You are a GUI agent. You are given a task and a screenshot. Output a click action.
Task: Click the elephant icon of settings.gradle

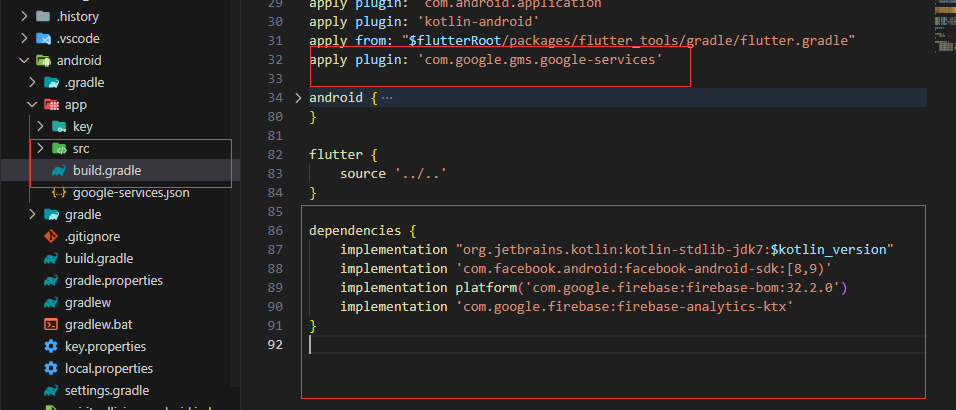coord(51,391)
